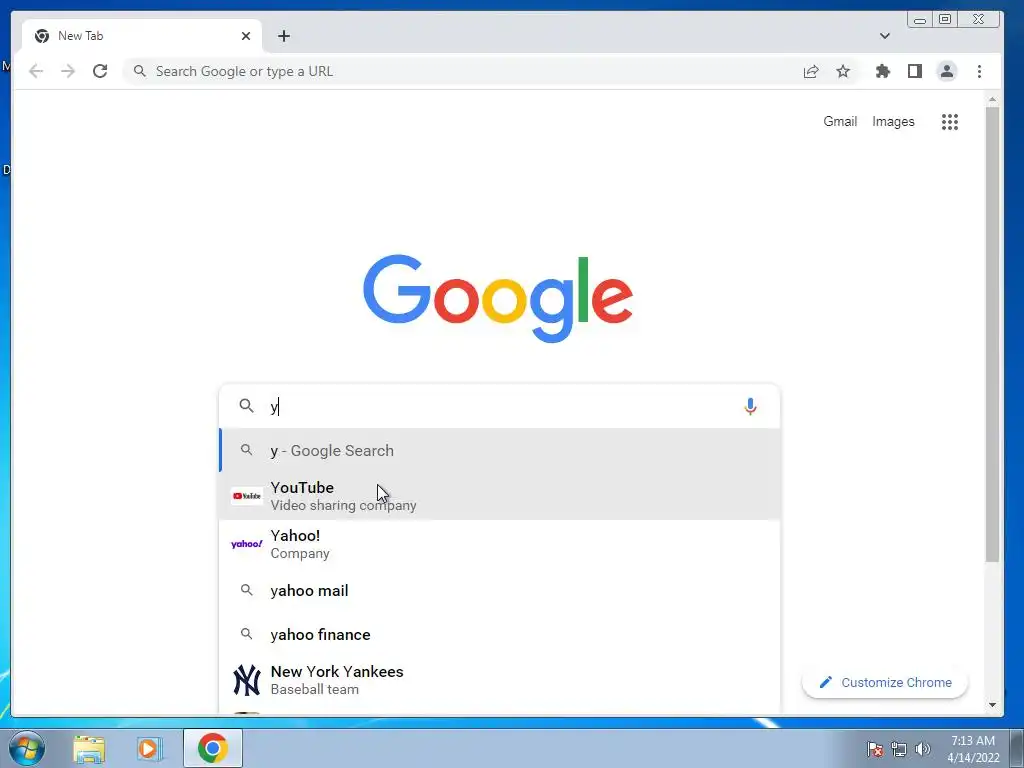Open a new tab with plus button
The width and height of the screenshot is (1024, 768).
283,36
